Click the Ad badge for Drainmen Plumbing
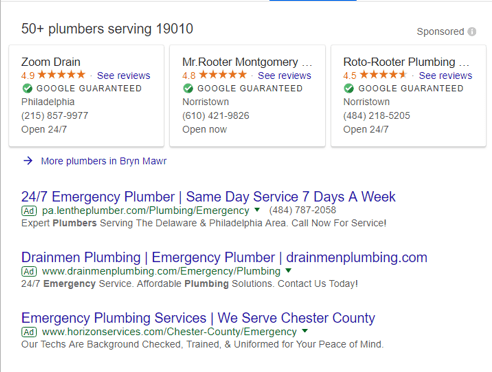 pos(29,271)
